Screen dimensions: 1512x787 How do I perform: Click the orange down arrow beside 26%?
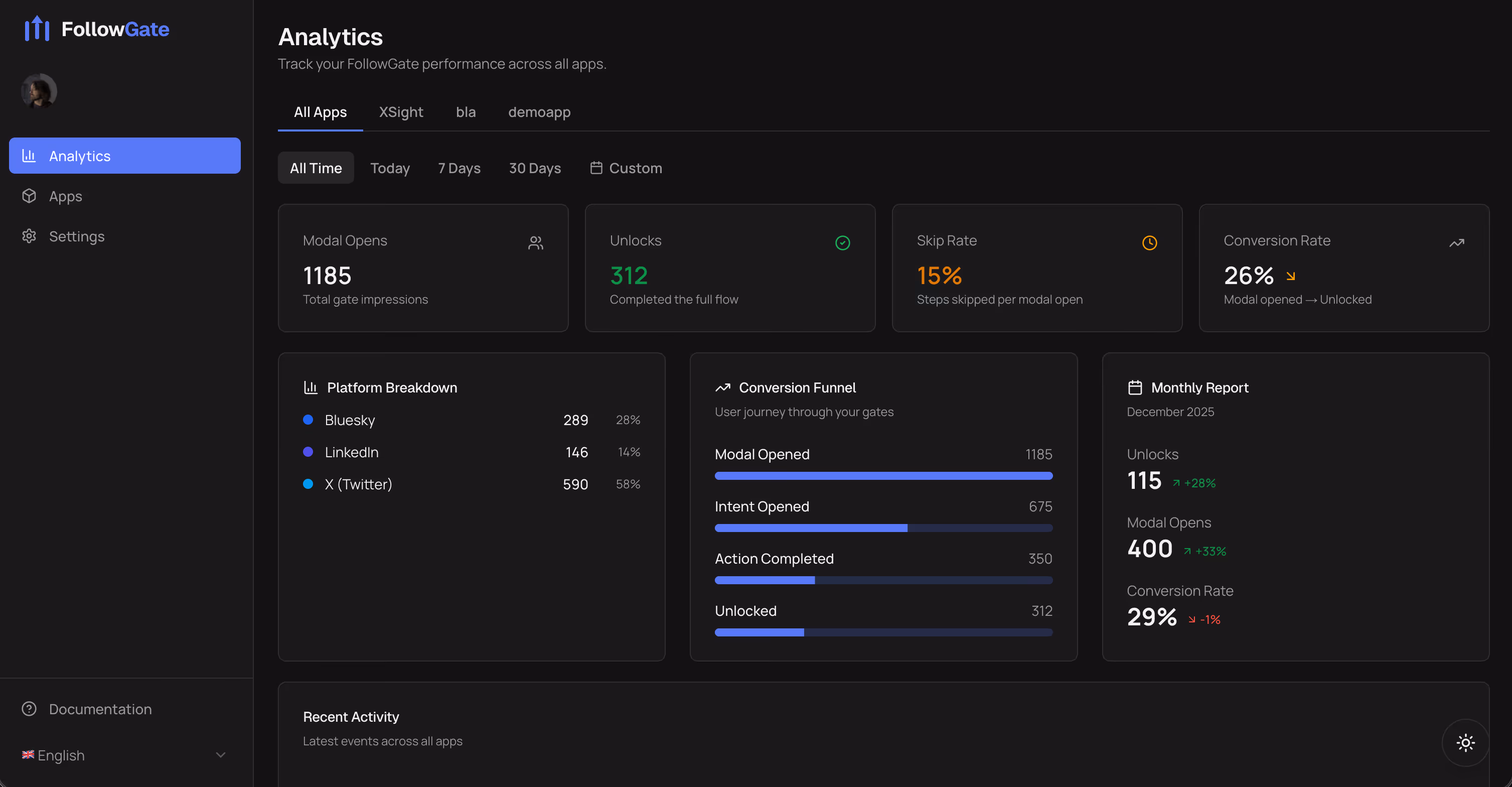(x=1290, y=276)
